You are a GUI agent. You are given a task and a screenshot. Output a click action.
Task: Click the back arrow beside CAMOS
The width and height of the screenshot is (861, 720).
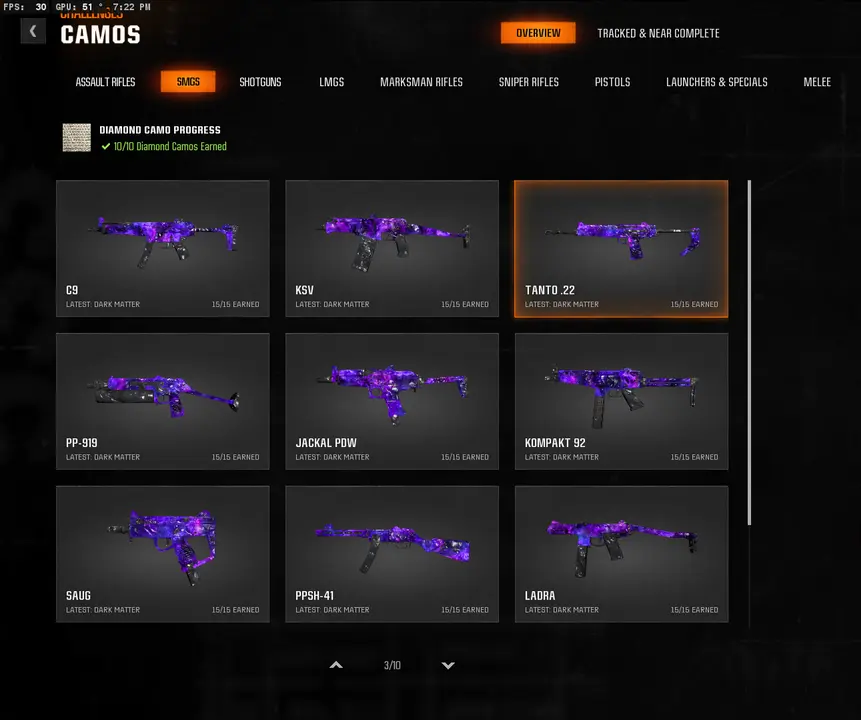point(33,31)
